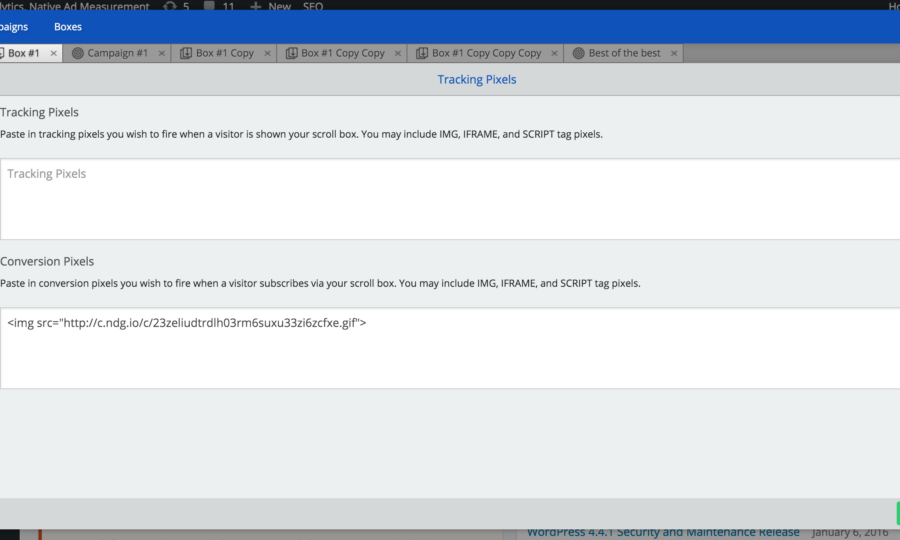Close the Box #1 Copy Copy tab
The height and width of the screenshot is (540, 900).
coord(397,53)
